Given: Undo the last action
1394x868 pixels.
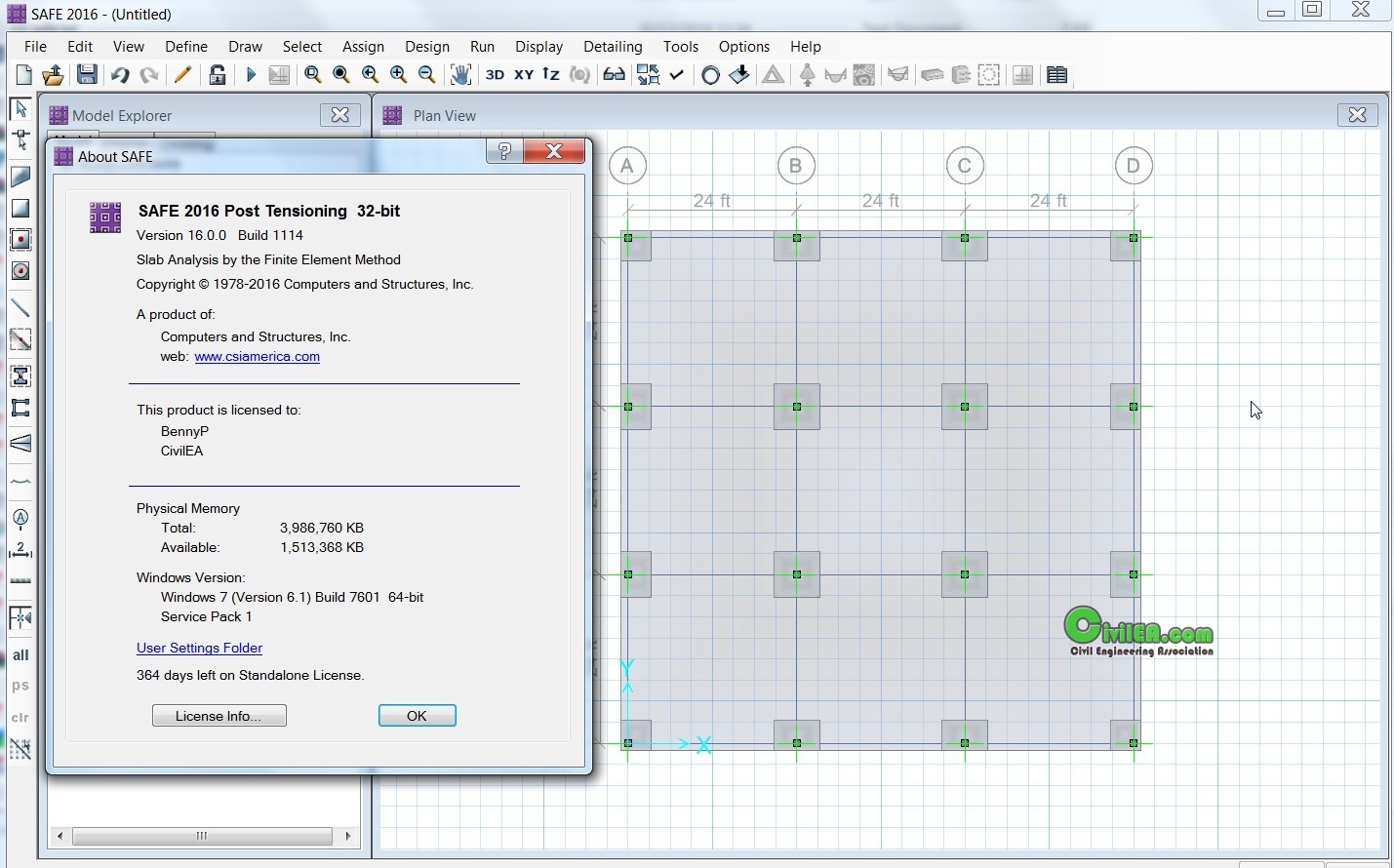Looking at the screenshot, I should [x=119, y=75].
